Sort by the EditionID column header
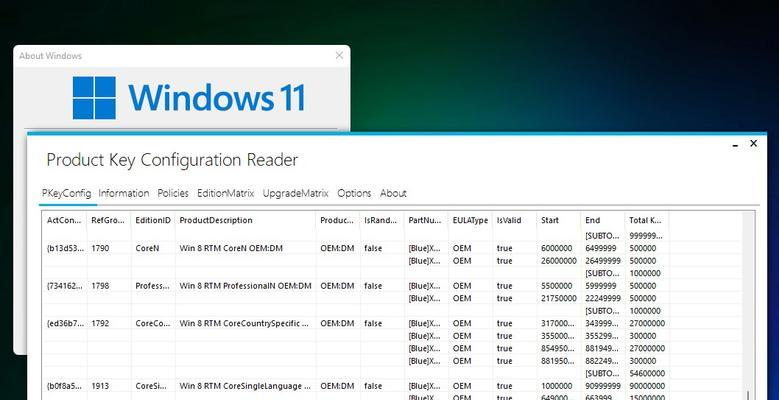This screenshot has width=779, height=400. pos(153,220)
